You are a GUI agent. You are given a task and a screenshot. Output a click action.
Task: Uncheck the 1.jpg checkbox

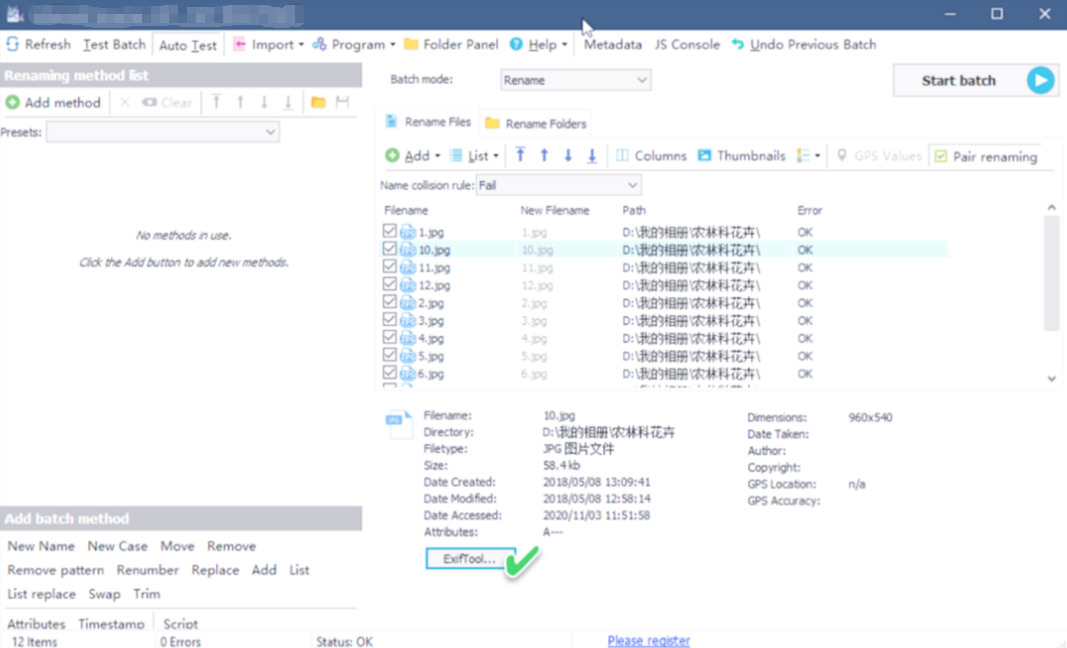coord(389,231)
